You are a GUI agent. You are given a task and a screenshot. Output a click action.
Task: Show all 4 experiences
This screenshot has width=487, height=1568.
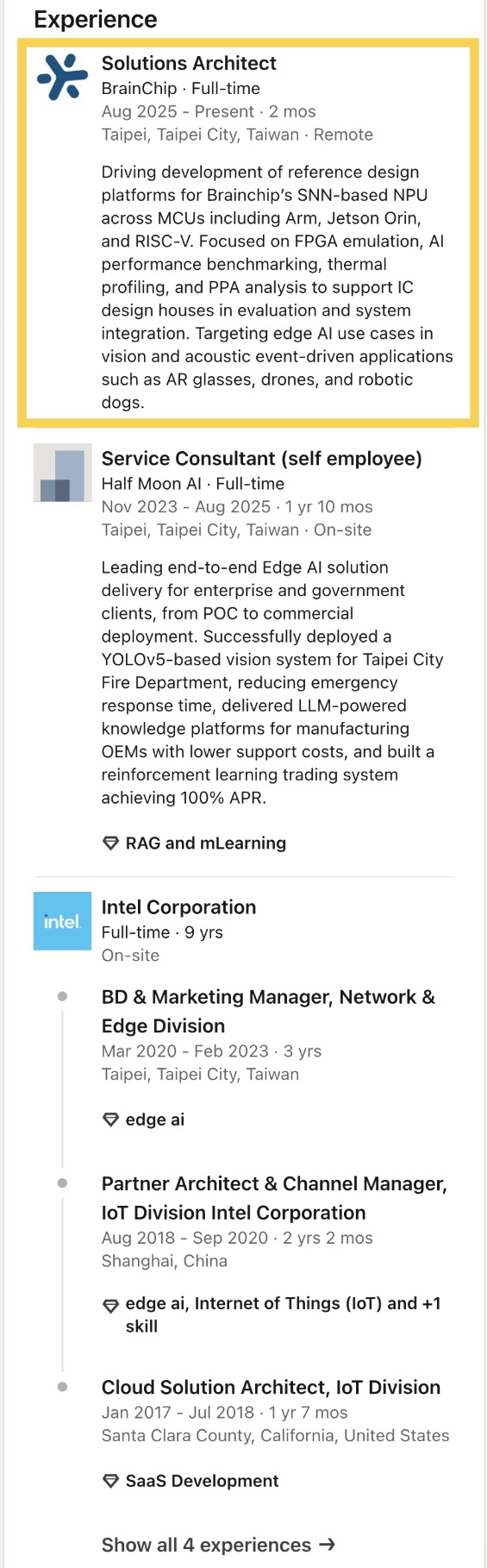click(x=218, y=1545)
